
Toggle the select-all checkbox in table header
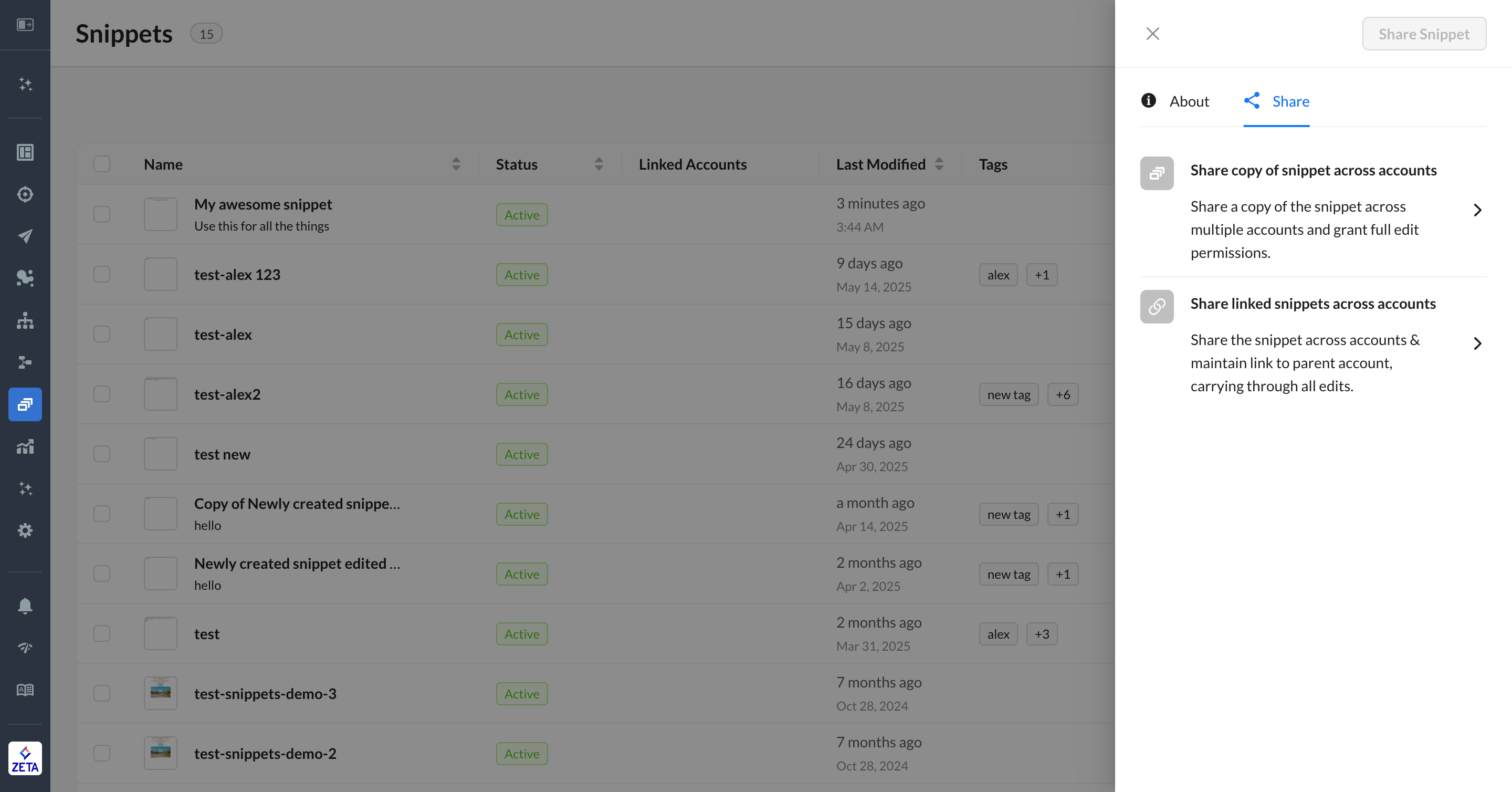101,164
